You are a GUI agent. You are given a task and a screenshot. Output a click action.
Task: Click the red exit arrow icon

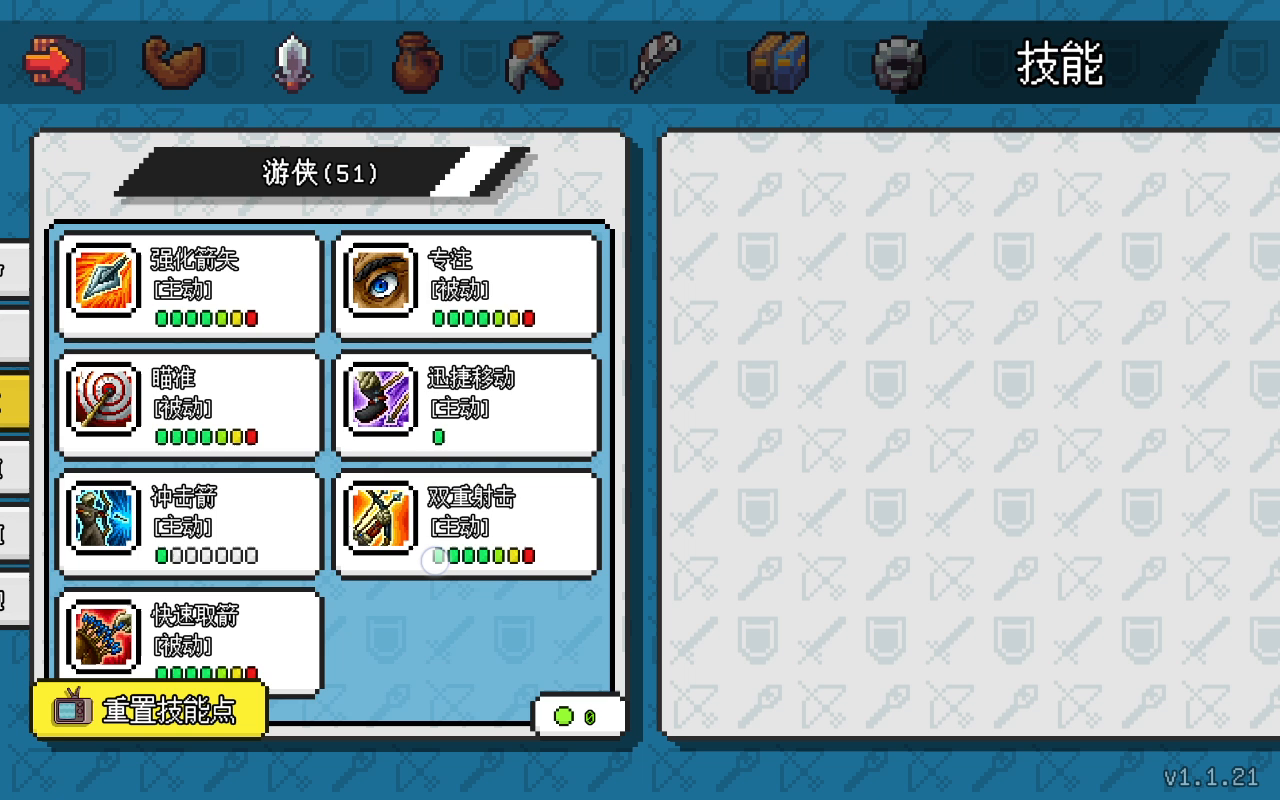coord(53,63)
